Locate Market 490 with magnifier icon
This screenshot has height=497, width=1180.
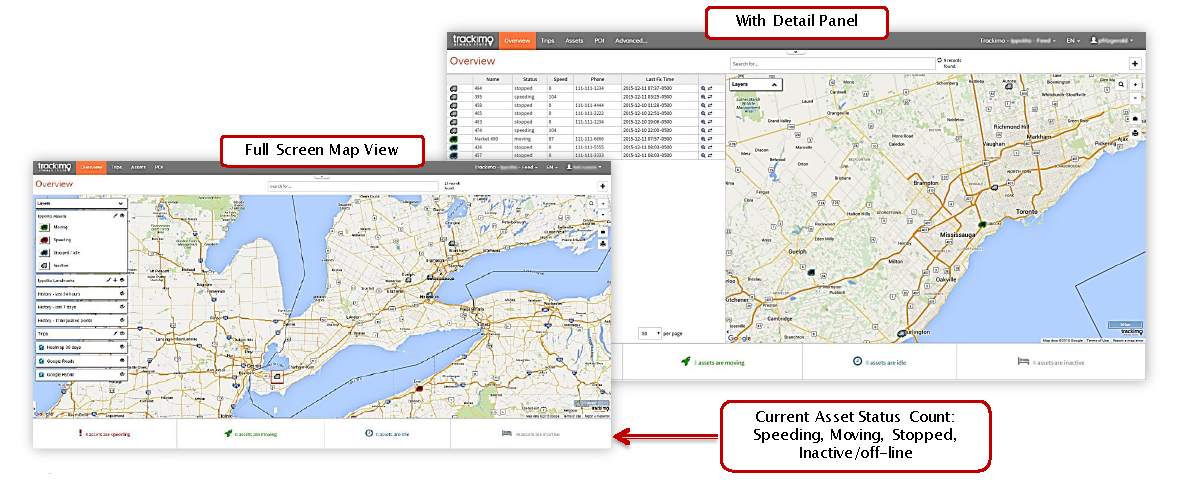[x=703, y=139]
